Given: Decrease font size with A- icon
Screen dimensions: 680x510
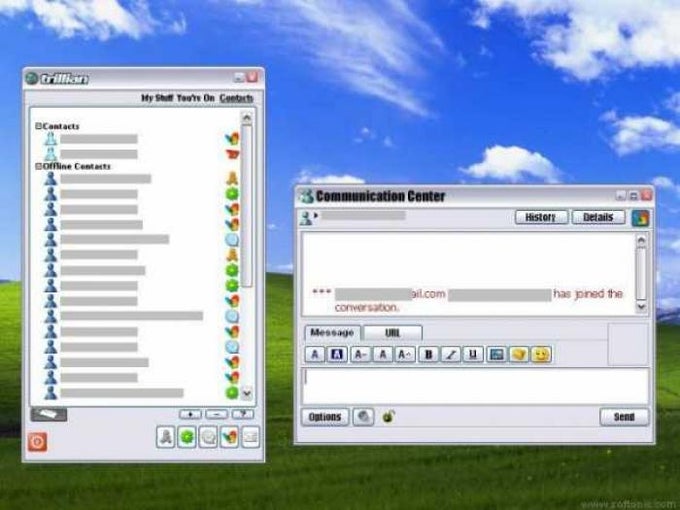Looking at the screenshot, I should [x=360, y=354].
